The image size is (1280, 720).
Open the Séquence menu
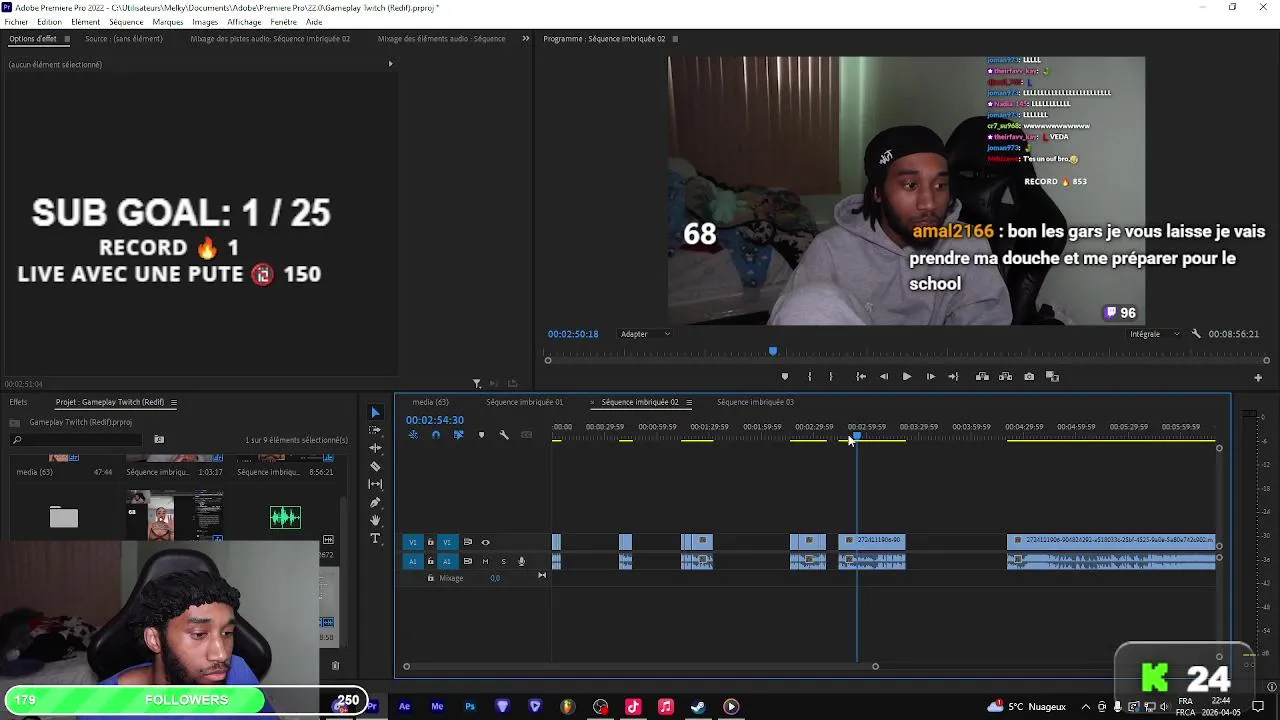126,22
